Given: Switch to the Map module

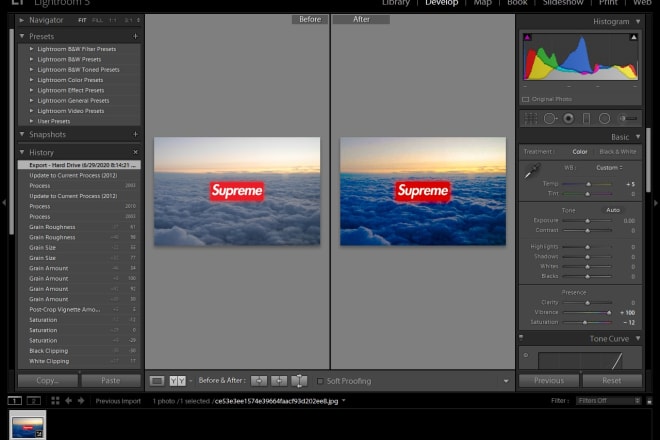Looking at the screenshot, I should point(482,3).
